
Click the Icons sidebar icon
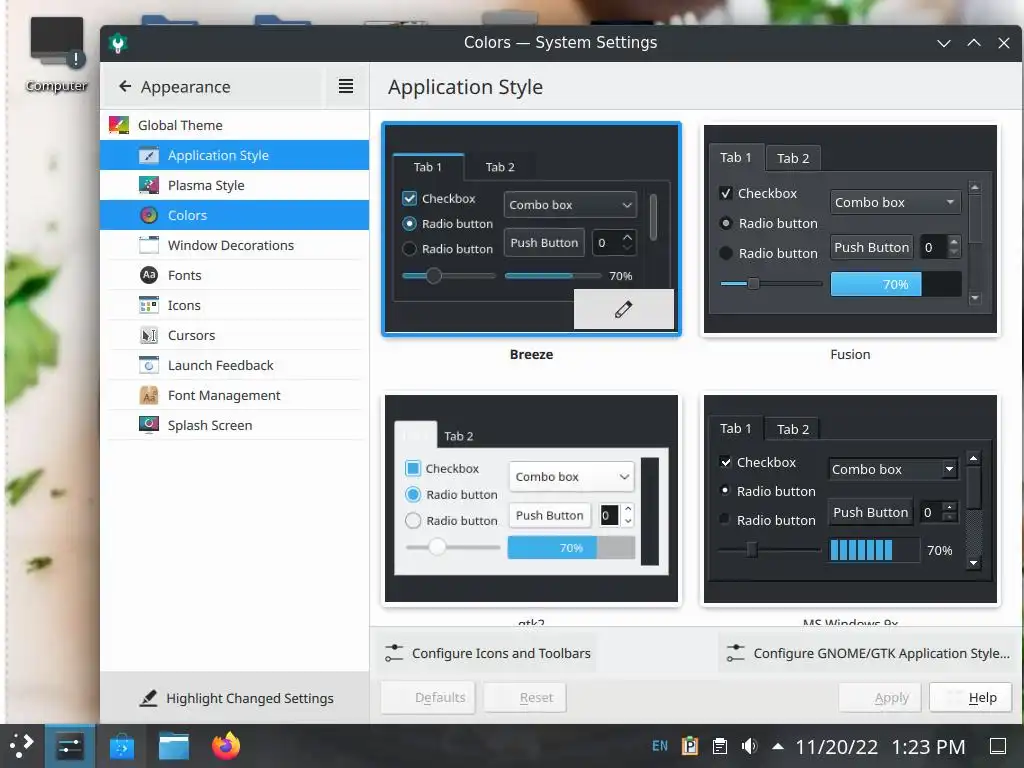click(x=149, y=305)
